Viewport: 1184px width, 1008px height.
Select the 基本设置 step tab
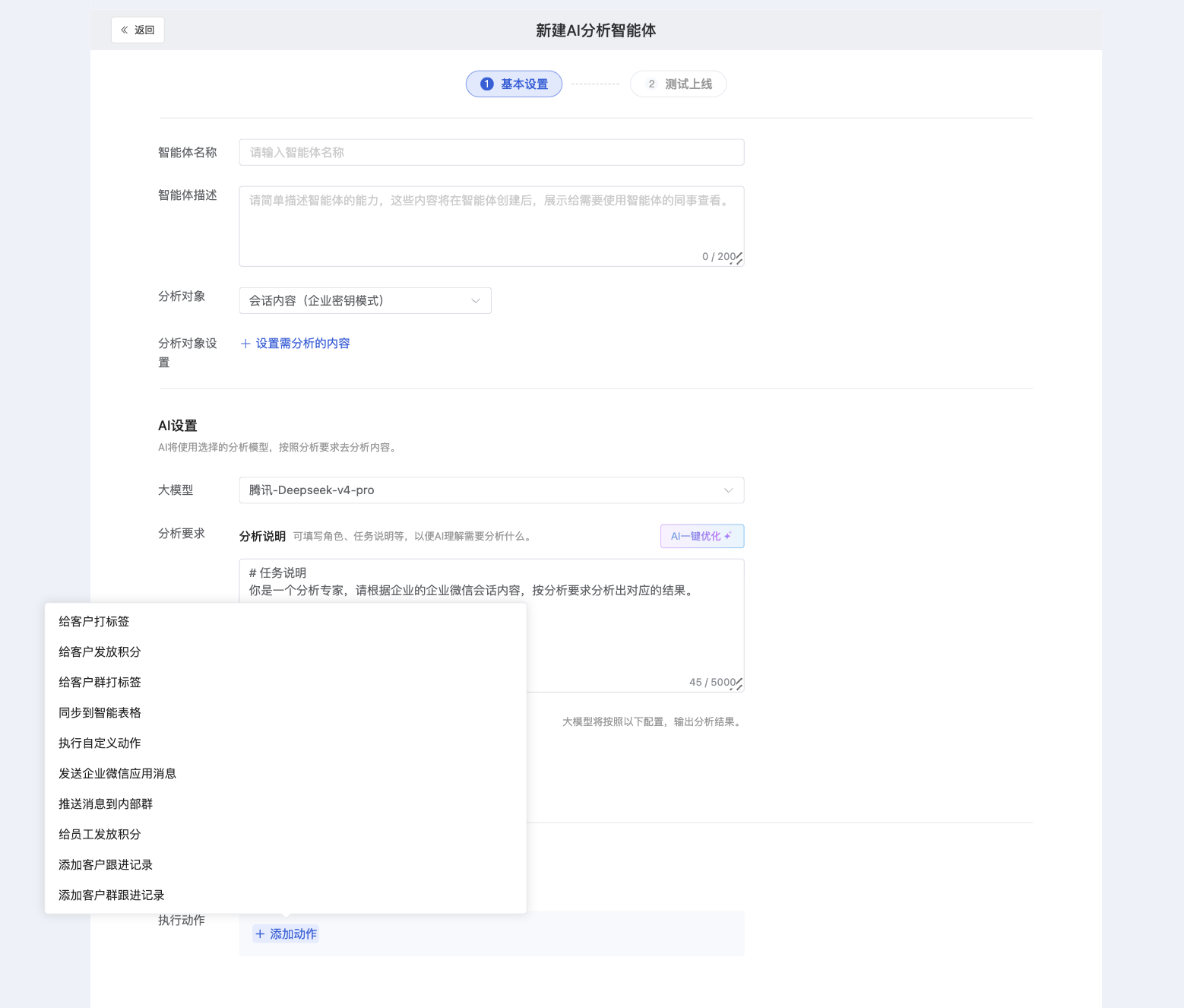pyautogui.click(x=514, y=84)
